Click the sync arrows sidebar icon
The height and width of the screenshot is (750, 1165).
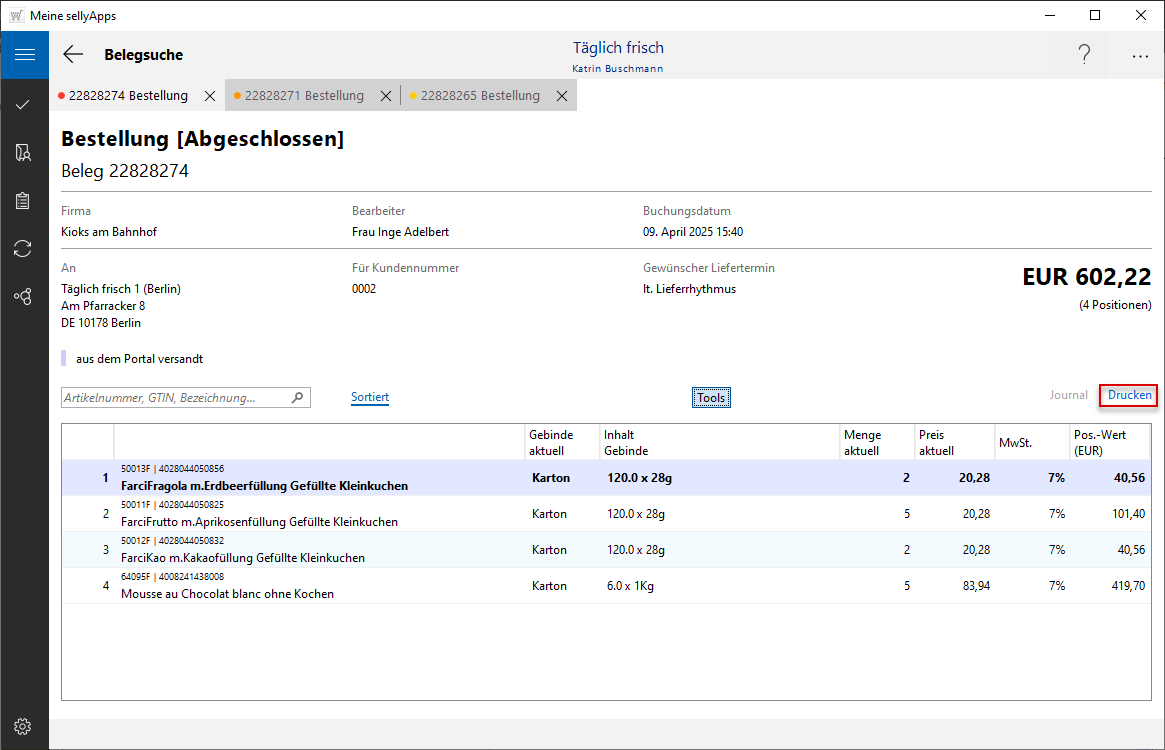23,248
